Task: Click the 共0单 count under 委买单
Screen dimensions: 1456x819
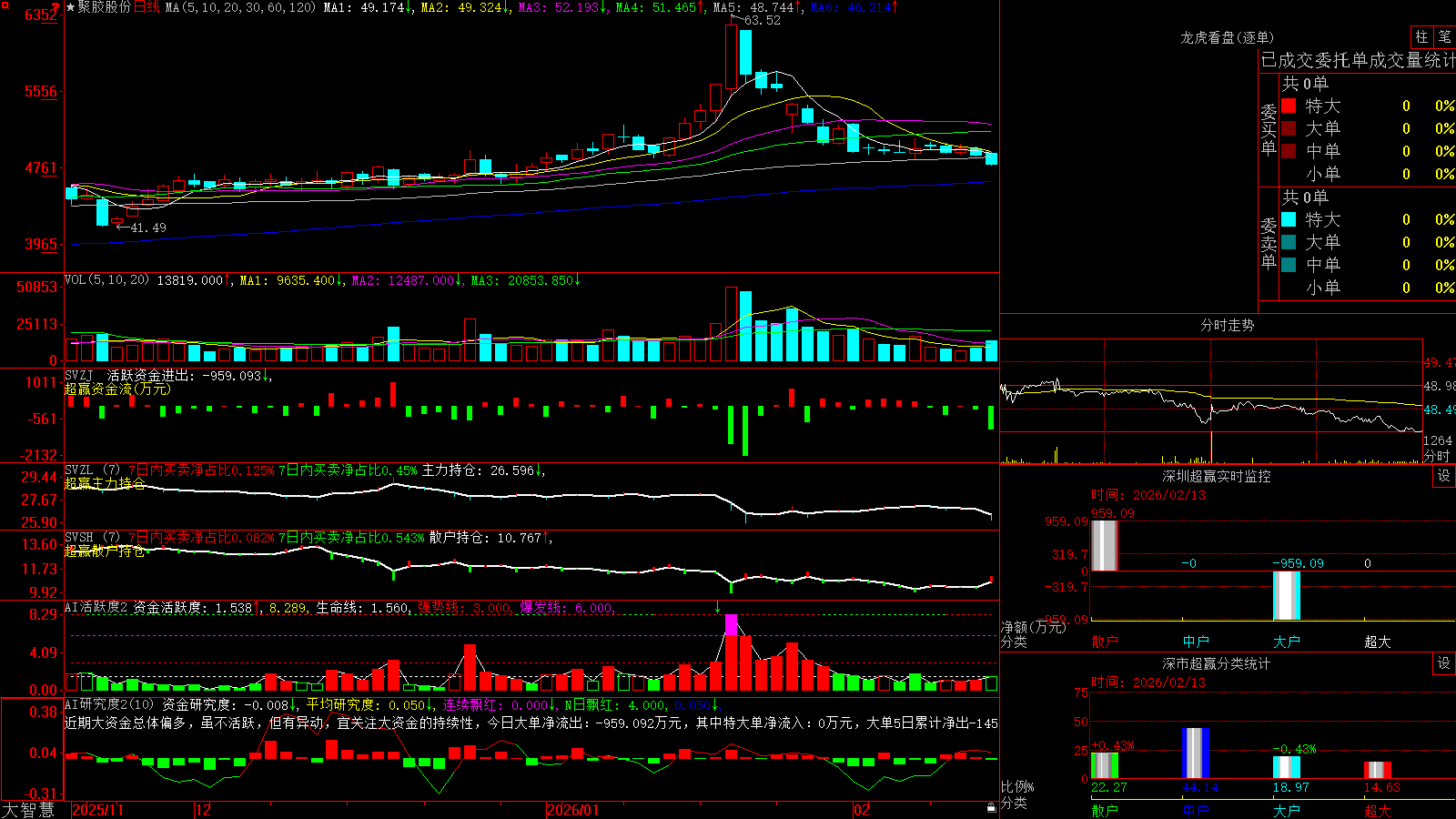Action: pos(1305,84)
